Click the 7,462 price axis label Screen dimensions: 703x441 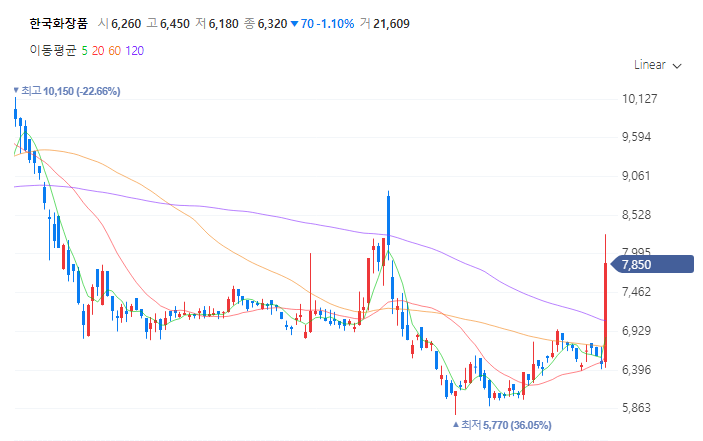coord(636,292)
